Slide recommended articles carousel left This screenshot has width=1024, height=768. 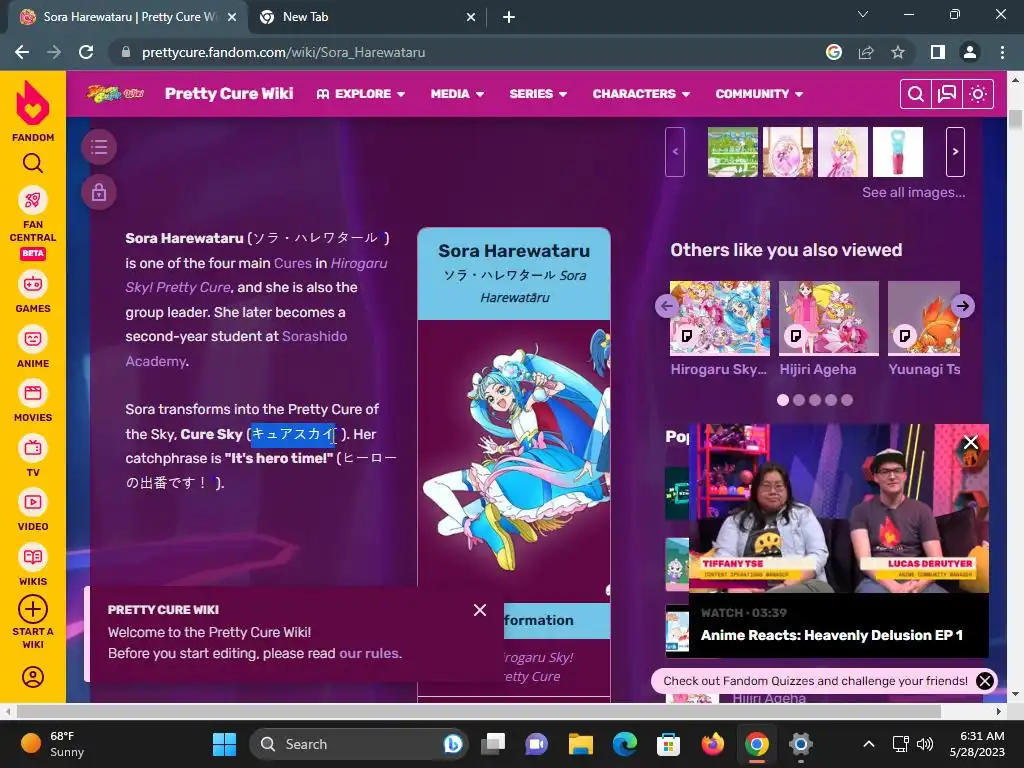(667, 306)
